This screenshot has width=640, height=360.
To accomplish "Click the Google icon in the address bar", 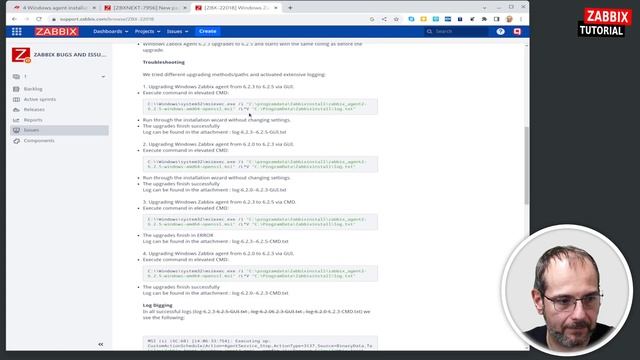I will tap(372, 19).
